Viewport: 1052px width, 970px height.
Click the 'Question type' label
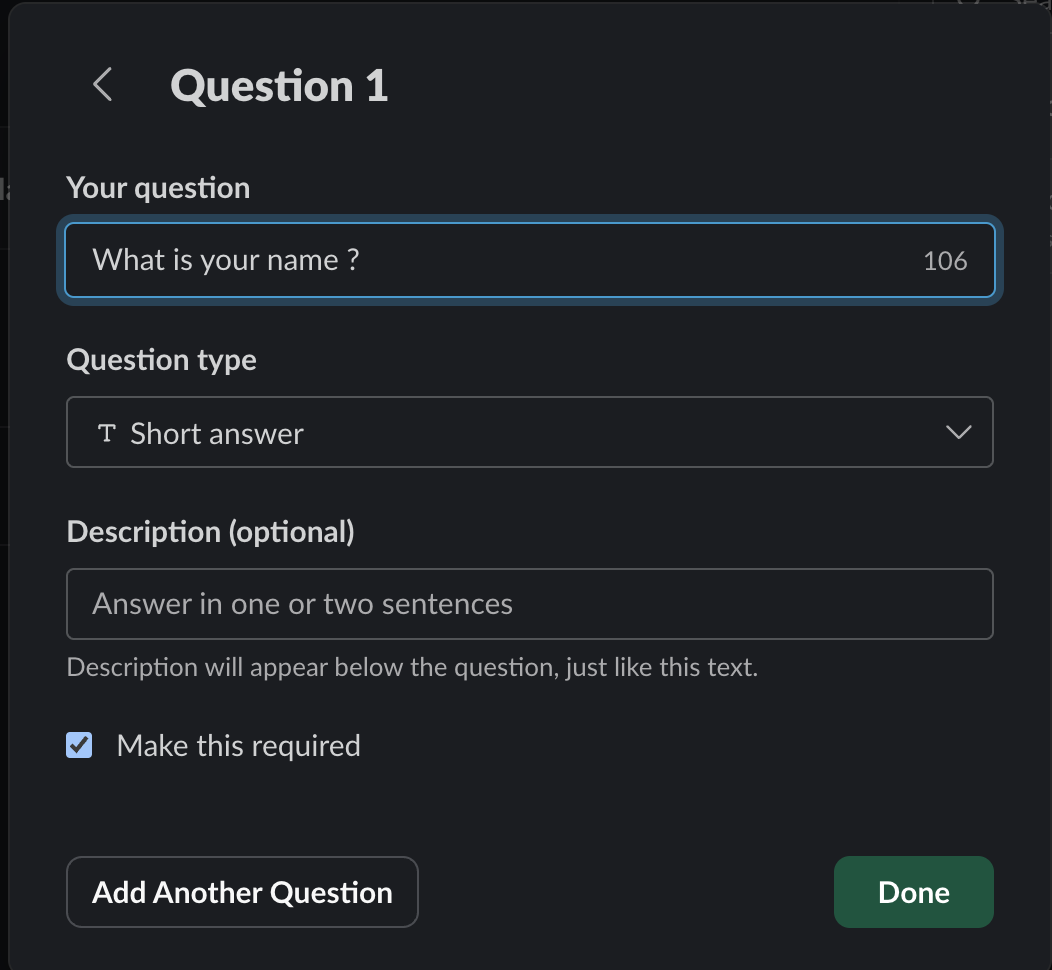(161, 360)
